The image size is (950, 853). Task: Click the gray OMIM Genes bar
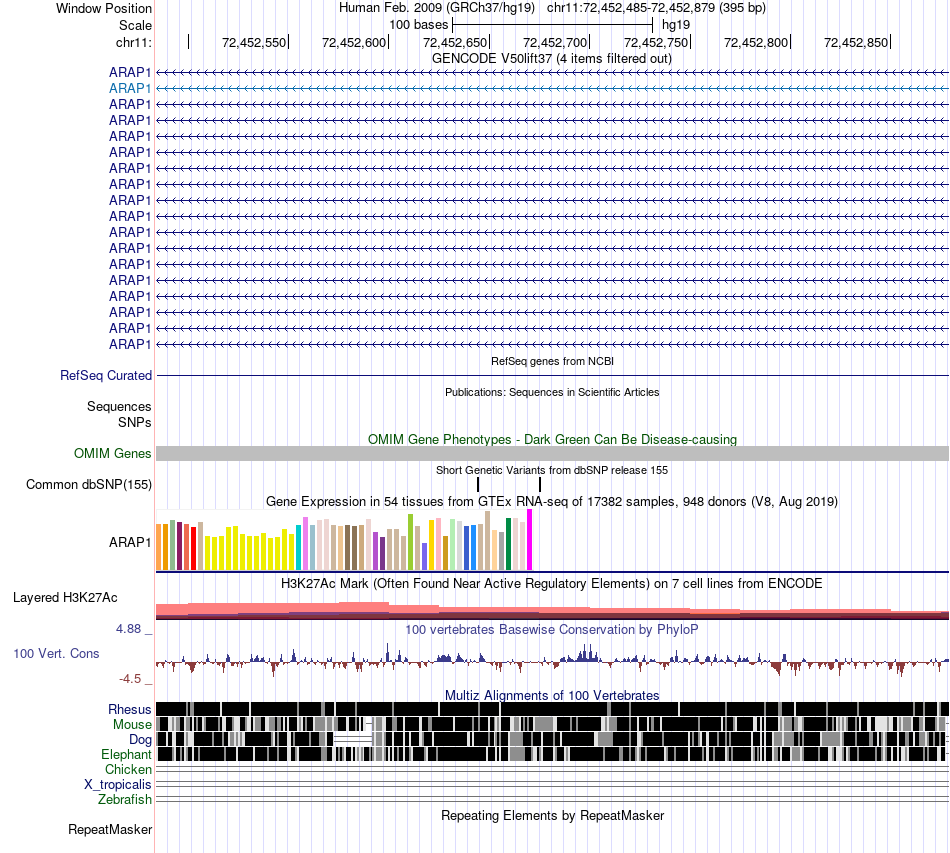coord(553,453)
